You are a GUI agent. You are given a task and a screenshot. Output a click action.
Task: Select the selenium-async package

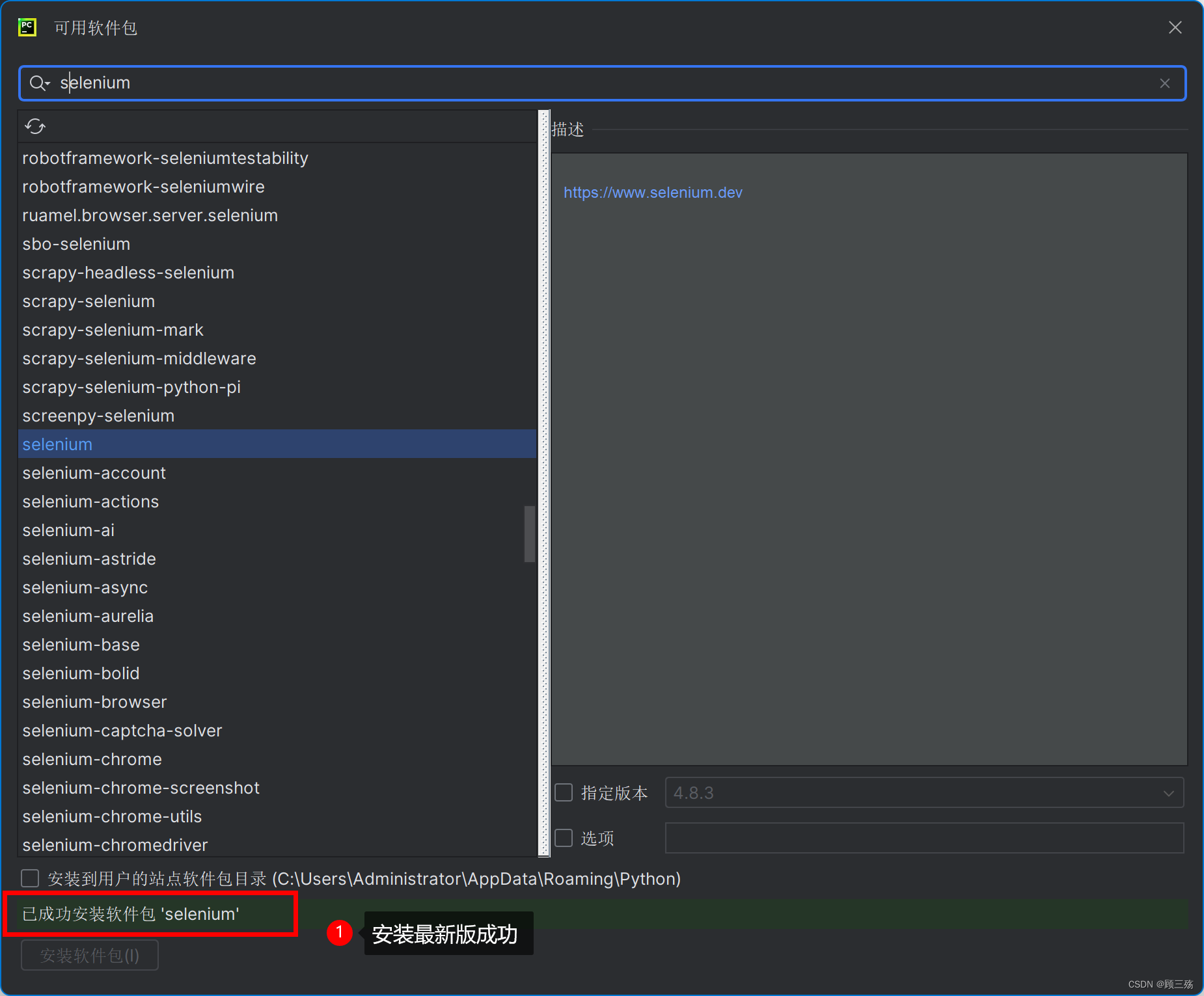[277, 587]
